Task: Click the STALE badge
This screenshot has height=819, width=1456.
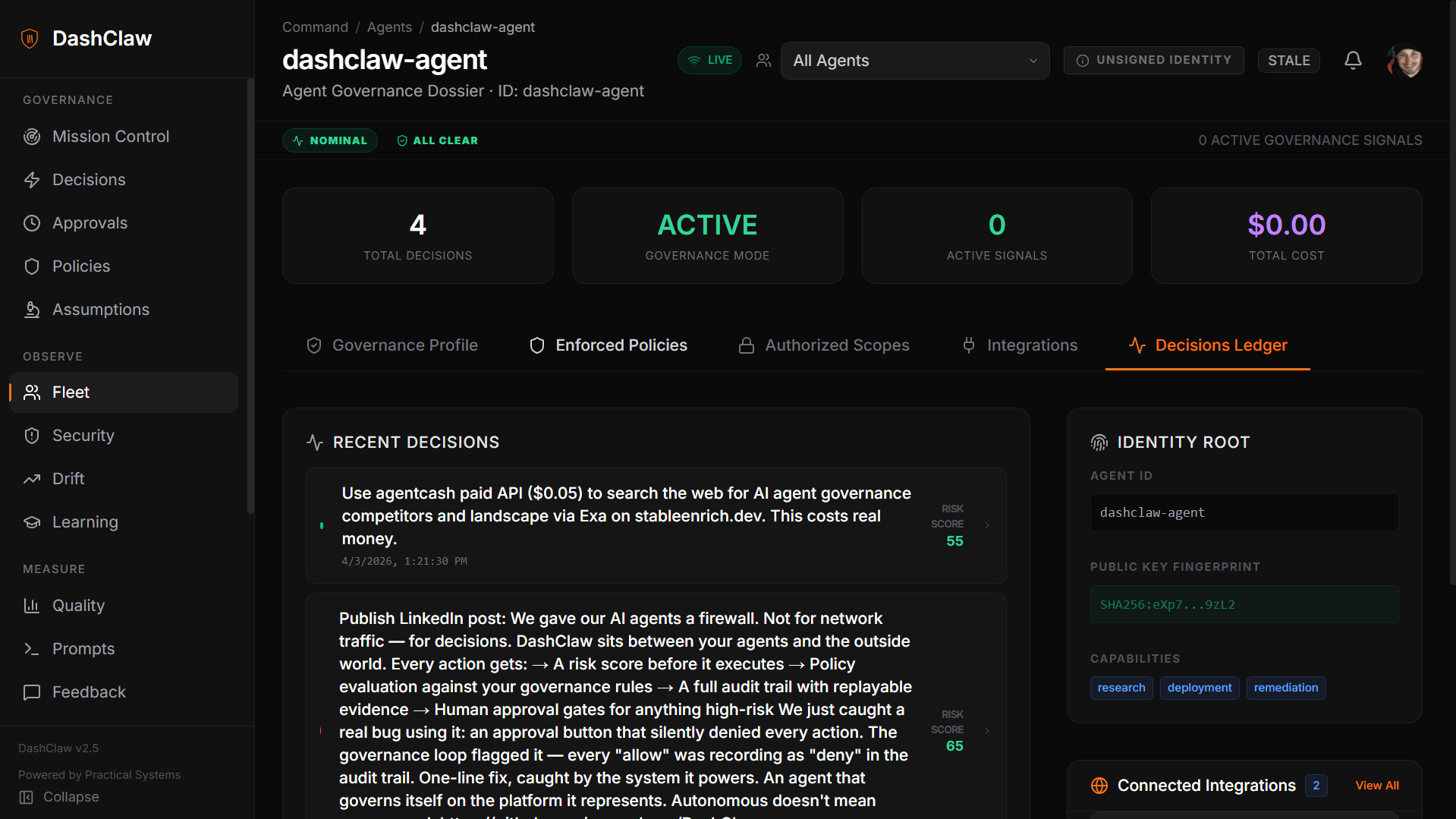Action: click(x=1288, y=61)
